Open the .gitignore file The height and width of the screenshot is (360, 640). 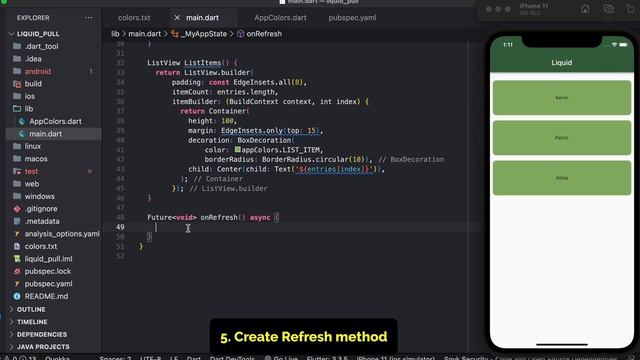pyautogui.click(x=41, y=209)
